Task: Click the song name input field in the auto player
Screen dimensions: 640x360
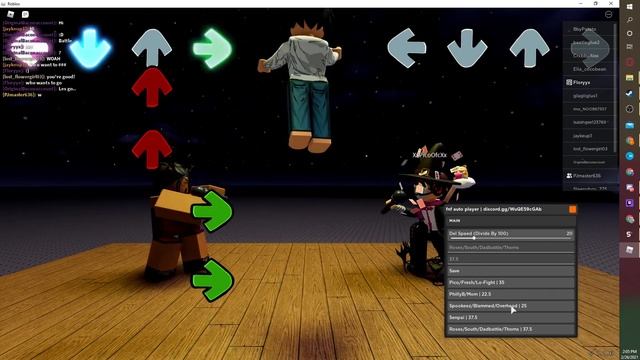Action: (510, 247)
